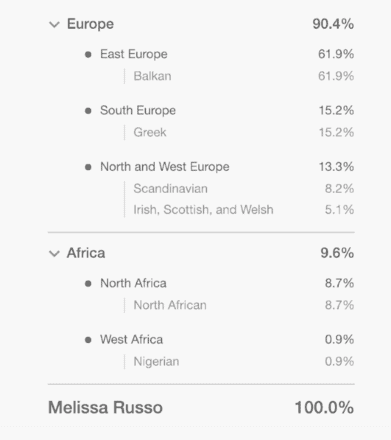391x440 pixels.
Task: Open the North African ethnicity entry
Action: [170, 305]
